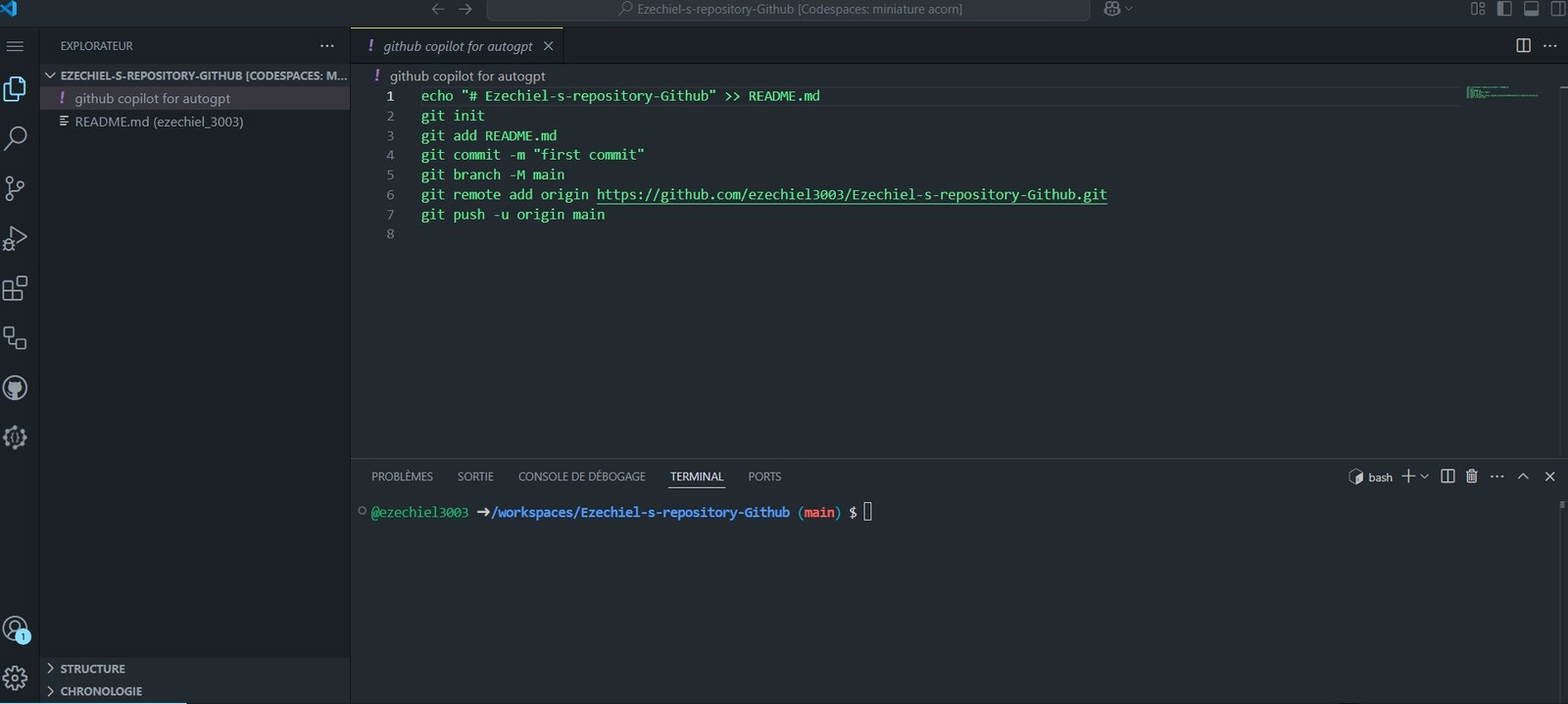Image resolution: width=1568 pixels, height=704 pixels.
Task: Click the hamburger application menu icon
Action: click(15, 46)
